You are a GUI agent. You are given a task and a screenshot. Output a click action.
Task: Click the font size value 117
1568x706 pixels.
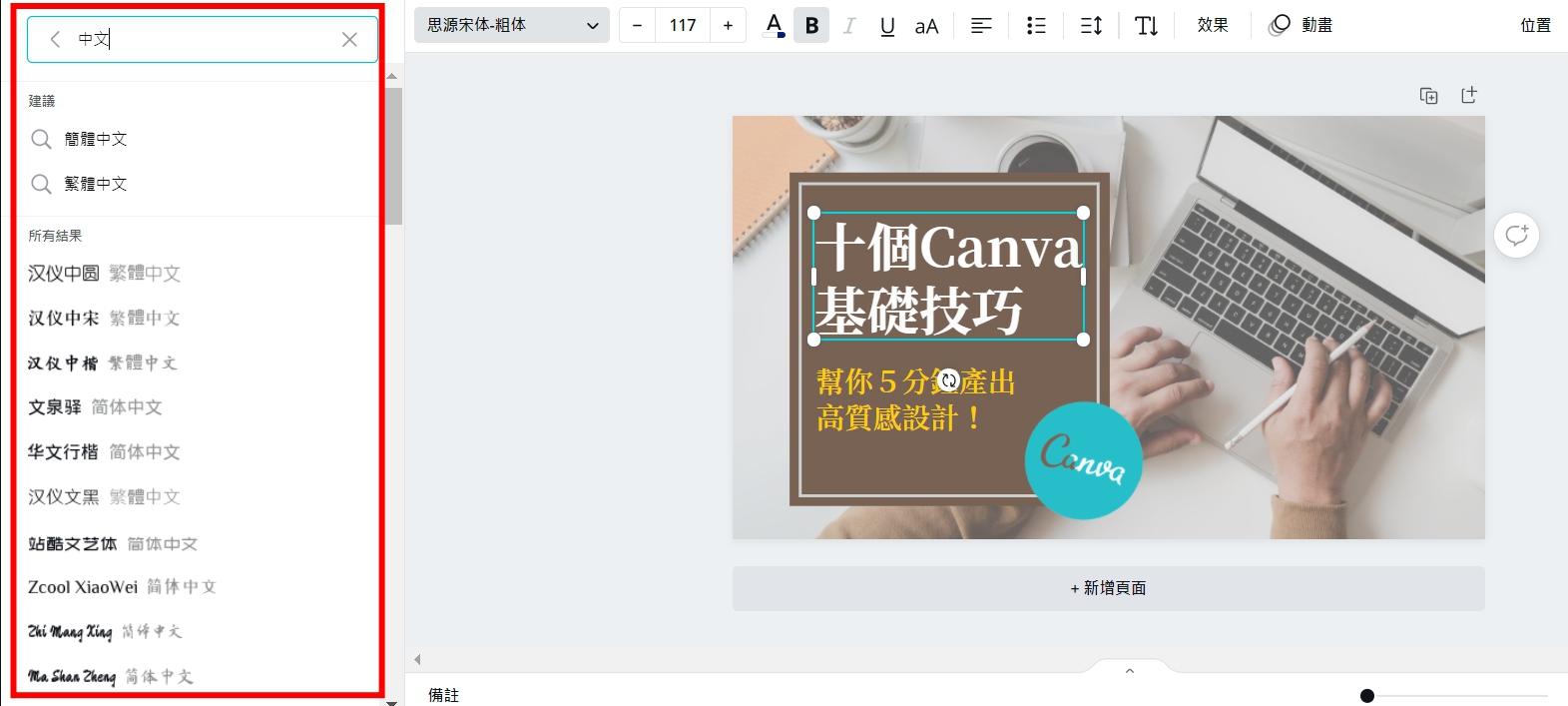(683, 25)
